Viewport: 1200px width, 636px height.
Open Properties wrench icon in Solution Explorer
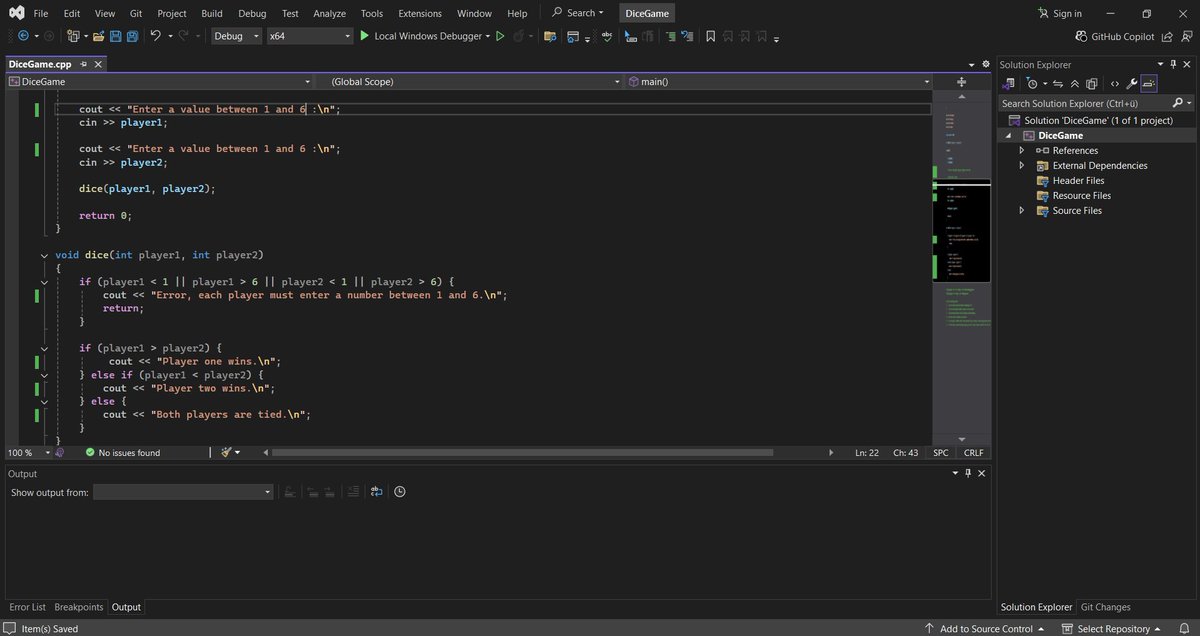coord(1132,84)
